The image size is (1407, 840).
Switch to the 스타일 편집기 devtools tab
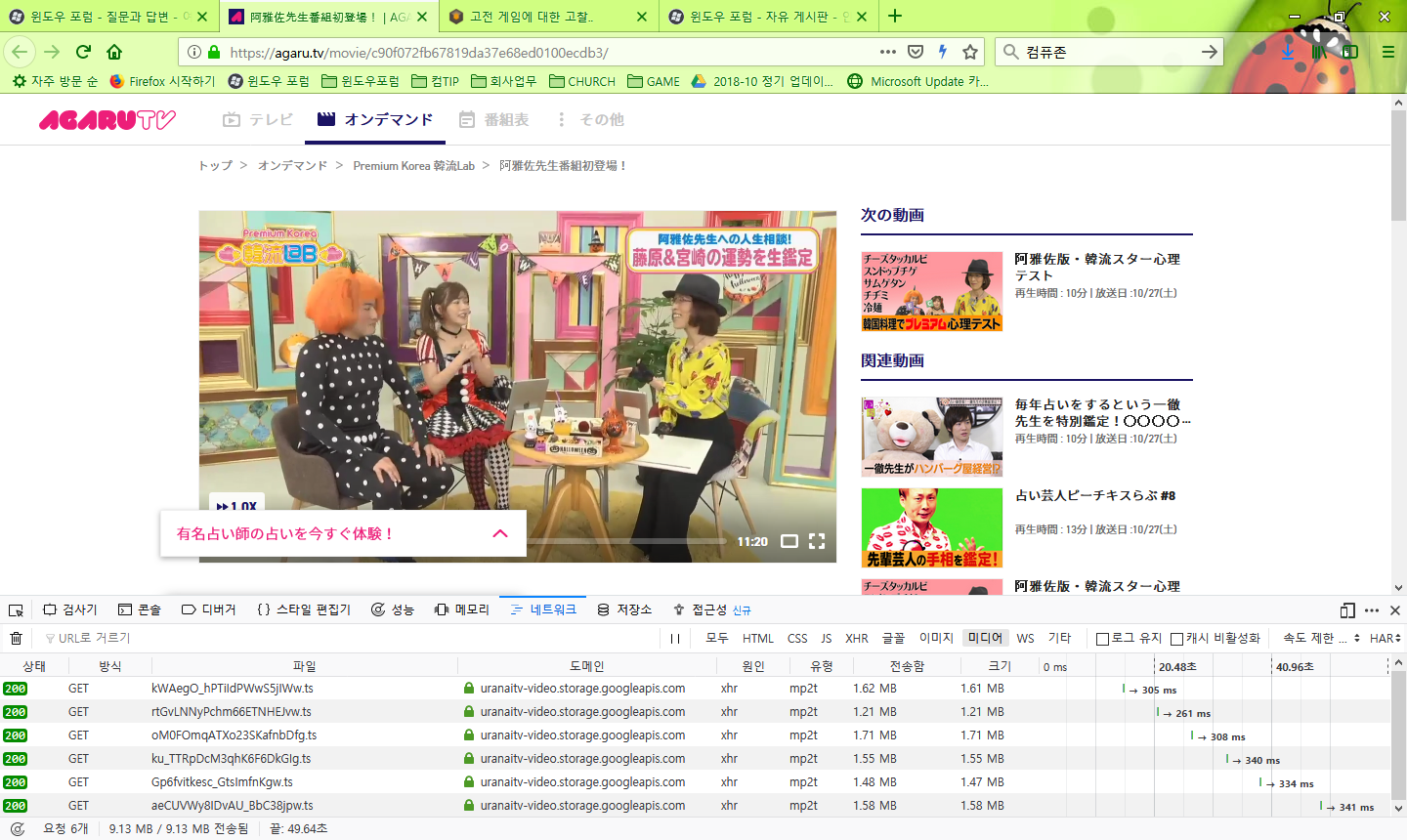pos(304,609)
